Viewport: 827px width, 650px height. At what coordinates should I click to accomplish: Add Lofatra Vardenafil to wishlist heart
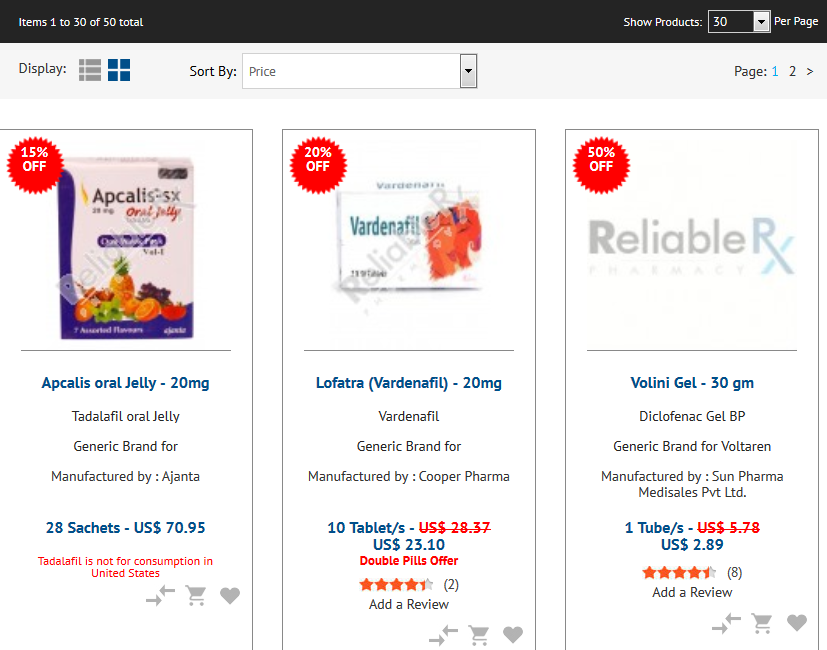pos(513,635)
